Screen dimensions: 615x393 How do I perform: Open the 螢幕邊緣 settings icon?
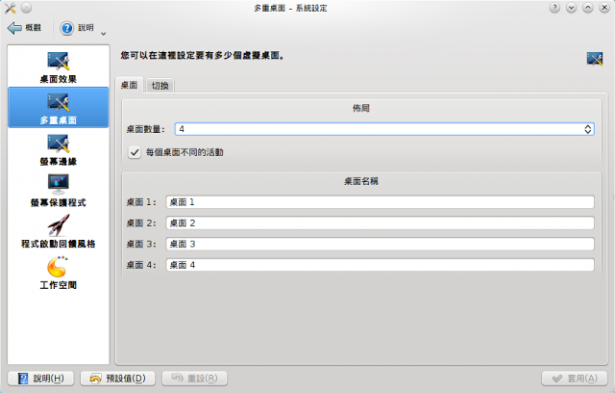(x=58, y=144)
